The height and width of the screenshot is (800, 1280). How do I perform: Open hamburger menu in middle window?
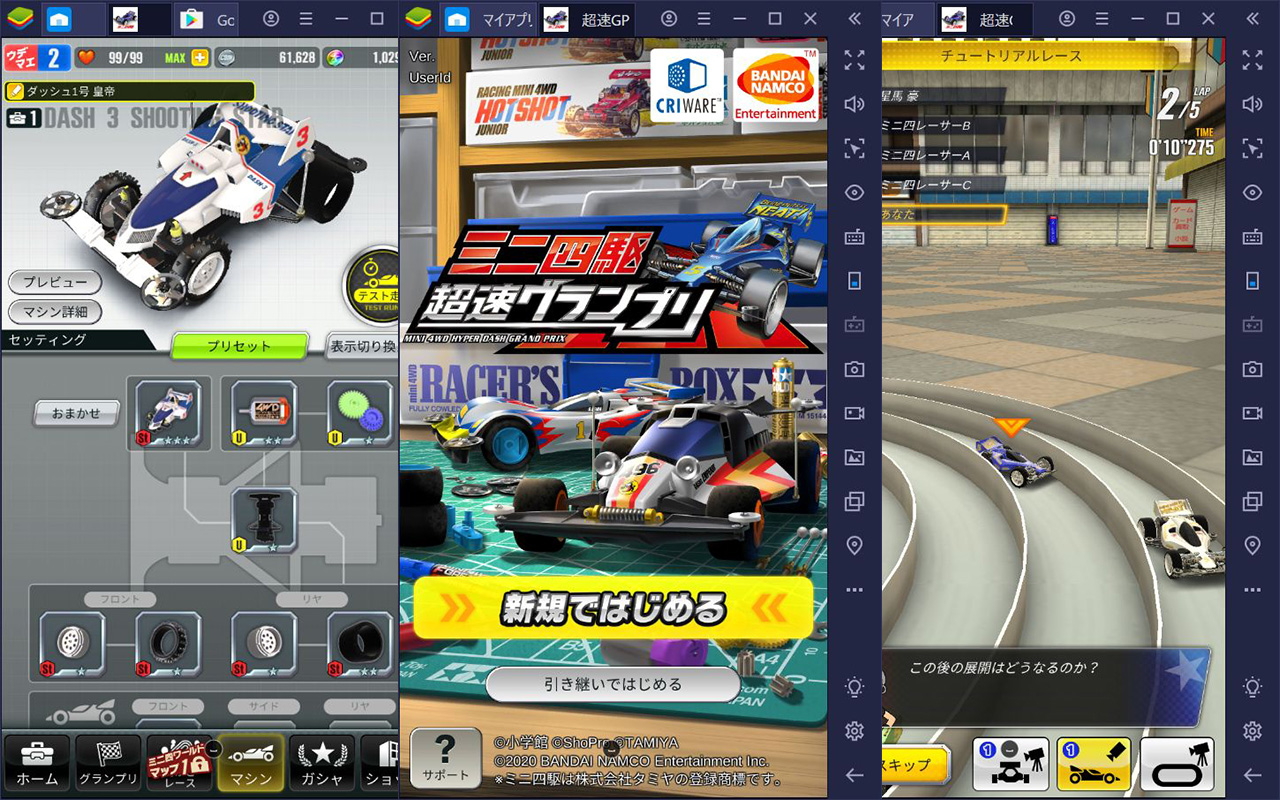pos(705,19)
